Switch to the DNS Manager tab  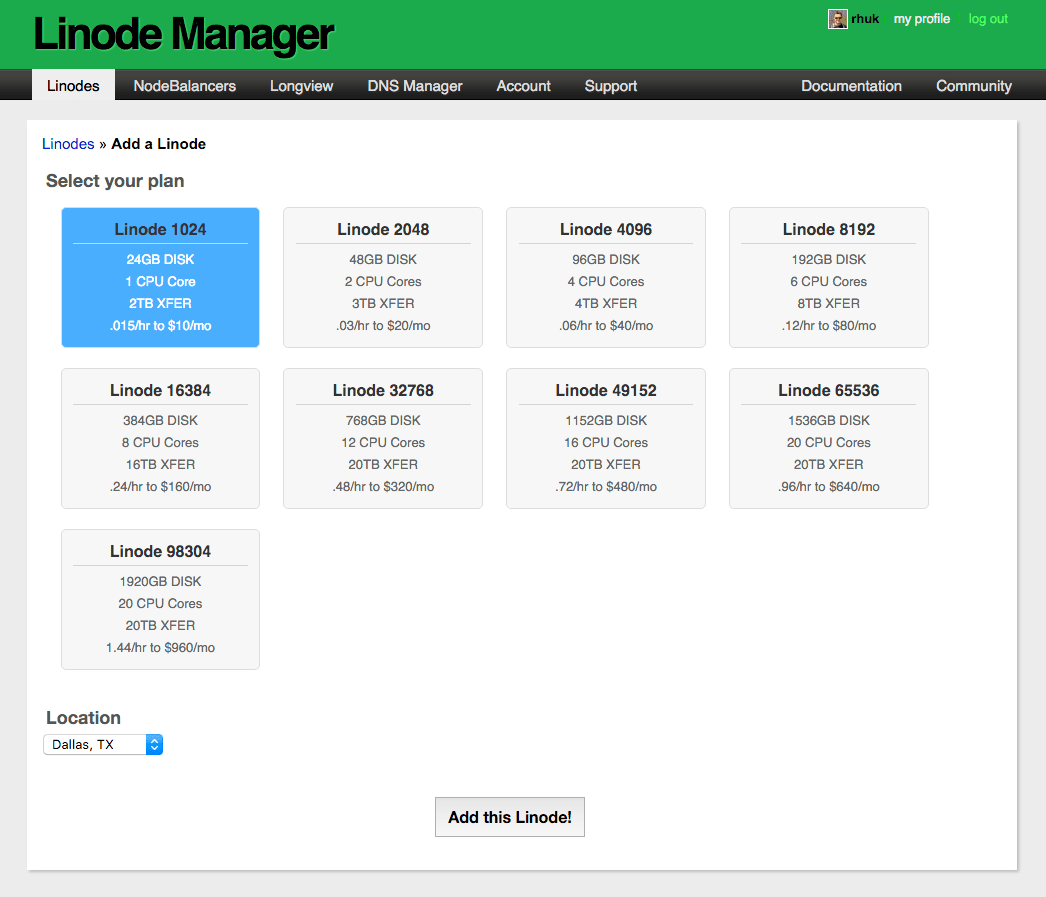[x=414, y=86]
